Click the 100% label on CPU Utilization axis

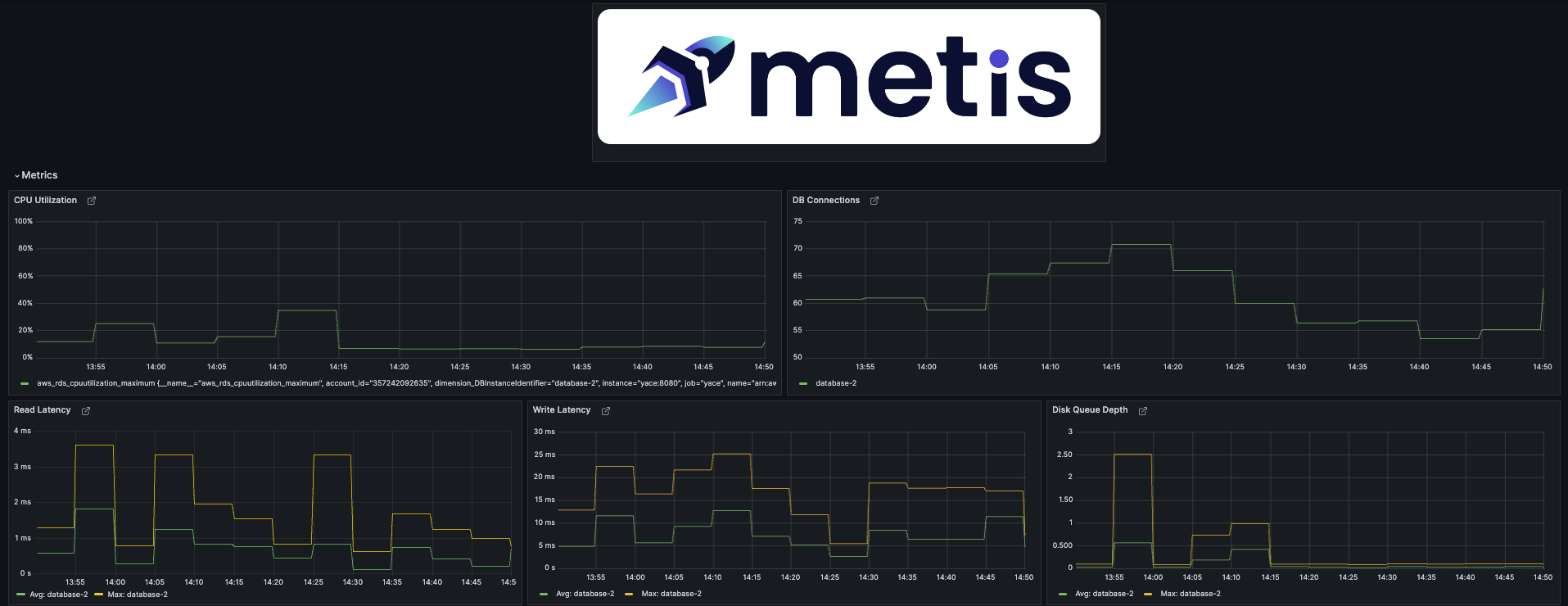click(x=24, y=221)
